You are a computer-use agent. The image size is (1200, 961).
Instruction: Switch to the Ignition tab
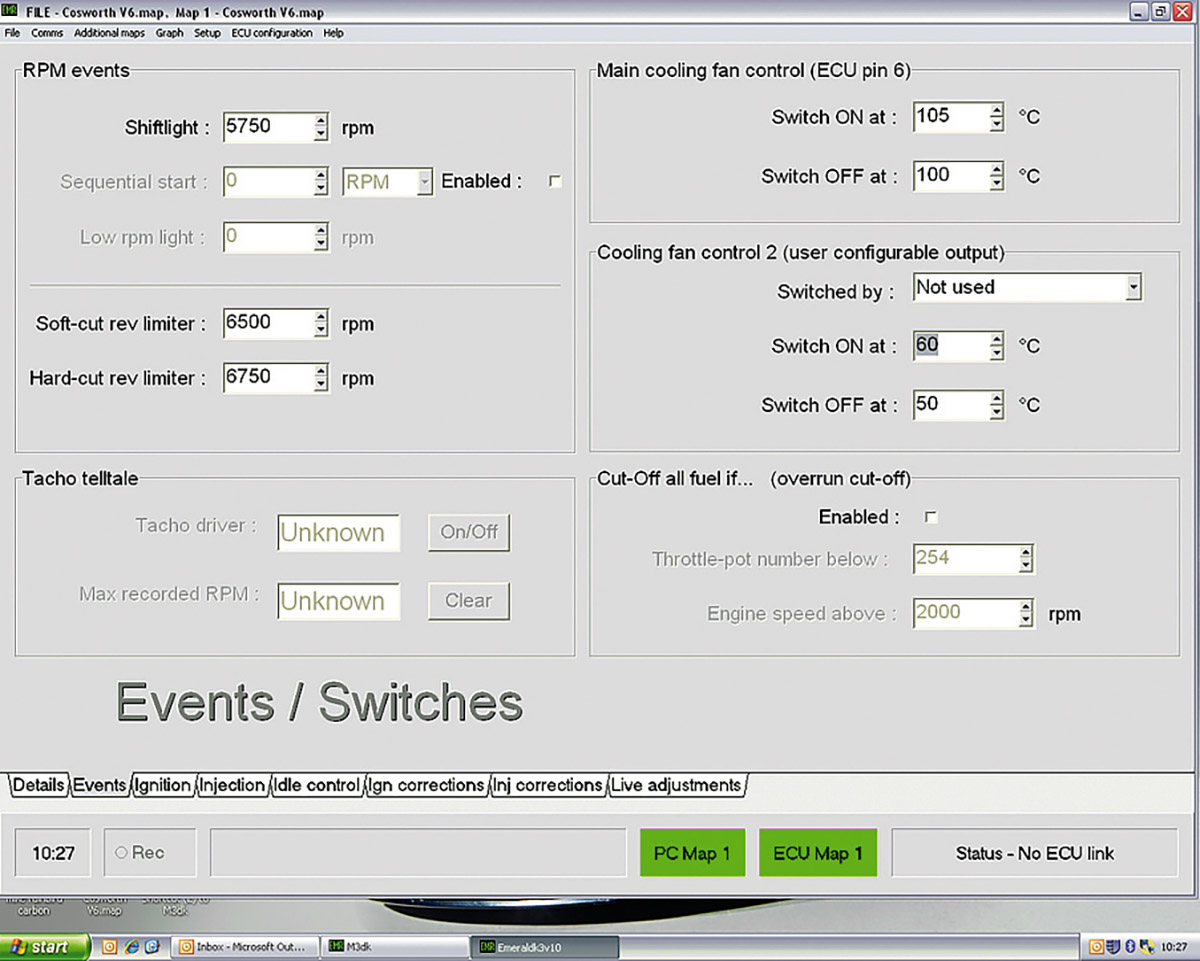[163, 785]
